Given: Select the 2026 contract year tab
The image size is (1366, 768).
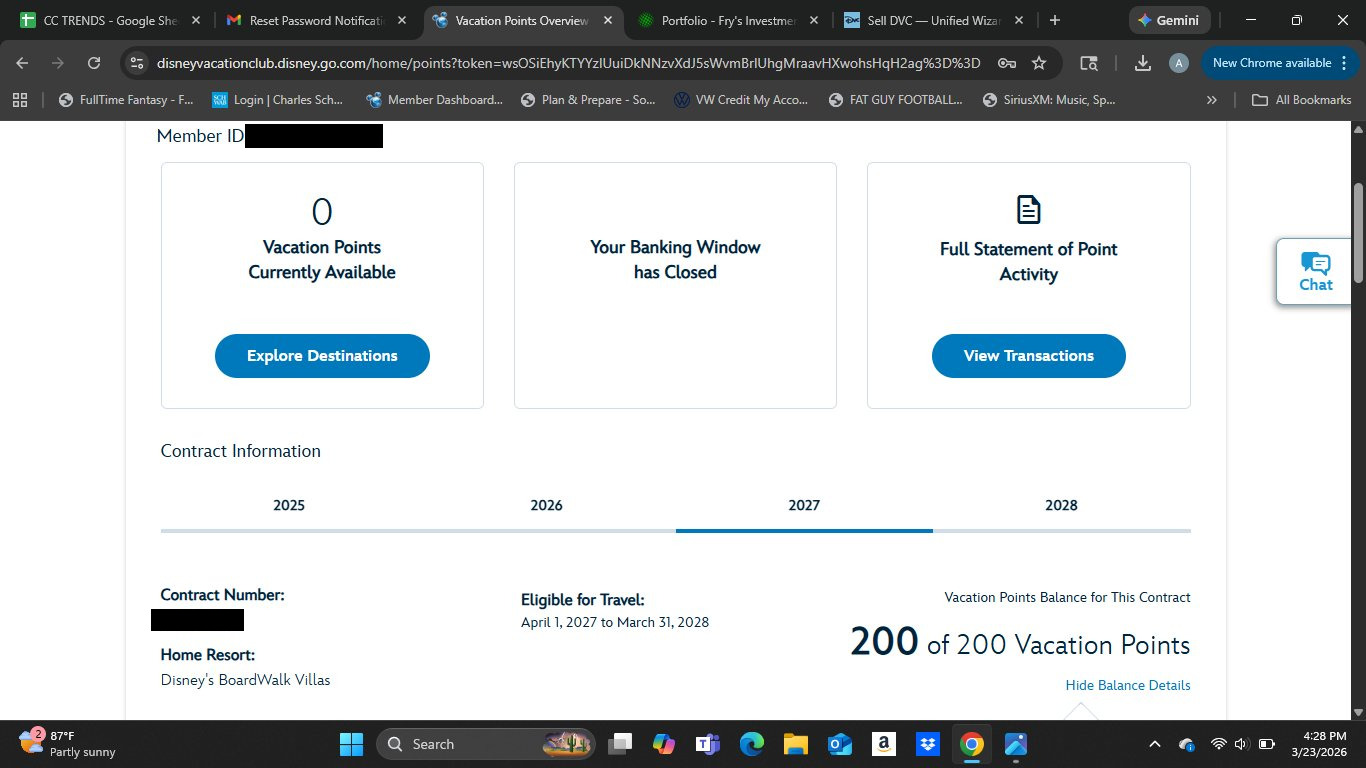Looking at the screenshot, I should [546, 506].
